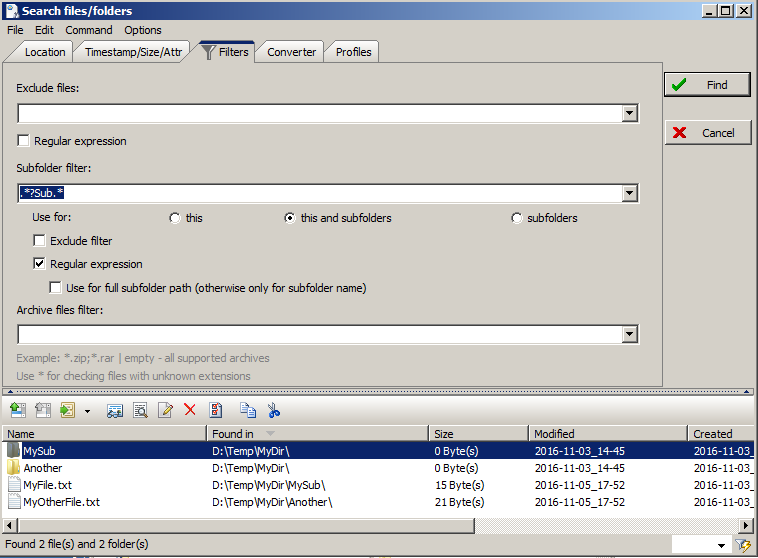The height and width of the screenshot is (558, 758).
Task: Select MyOtherFile.txt in results list
Action: [x=61, y=502]
